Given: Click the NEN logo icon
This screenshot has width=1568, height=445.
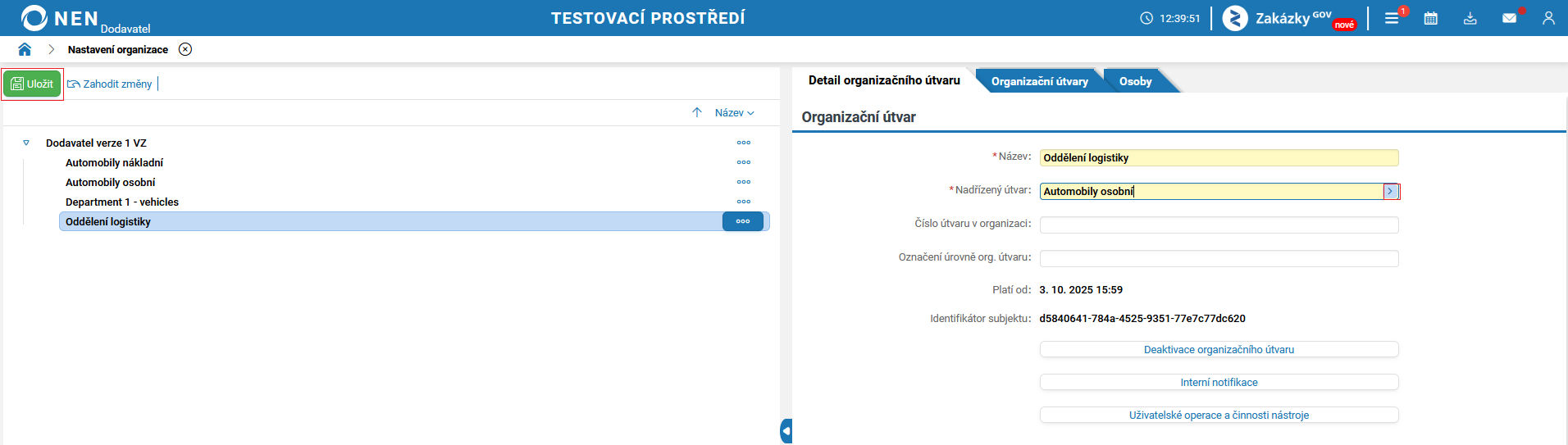Looking at the screenshot, I should point(34,18).
